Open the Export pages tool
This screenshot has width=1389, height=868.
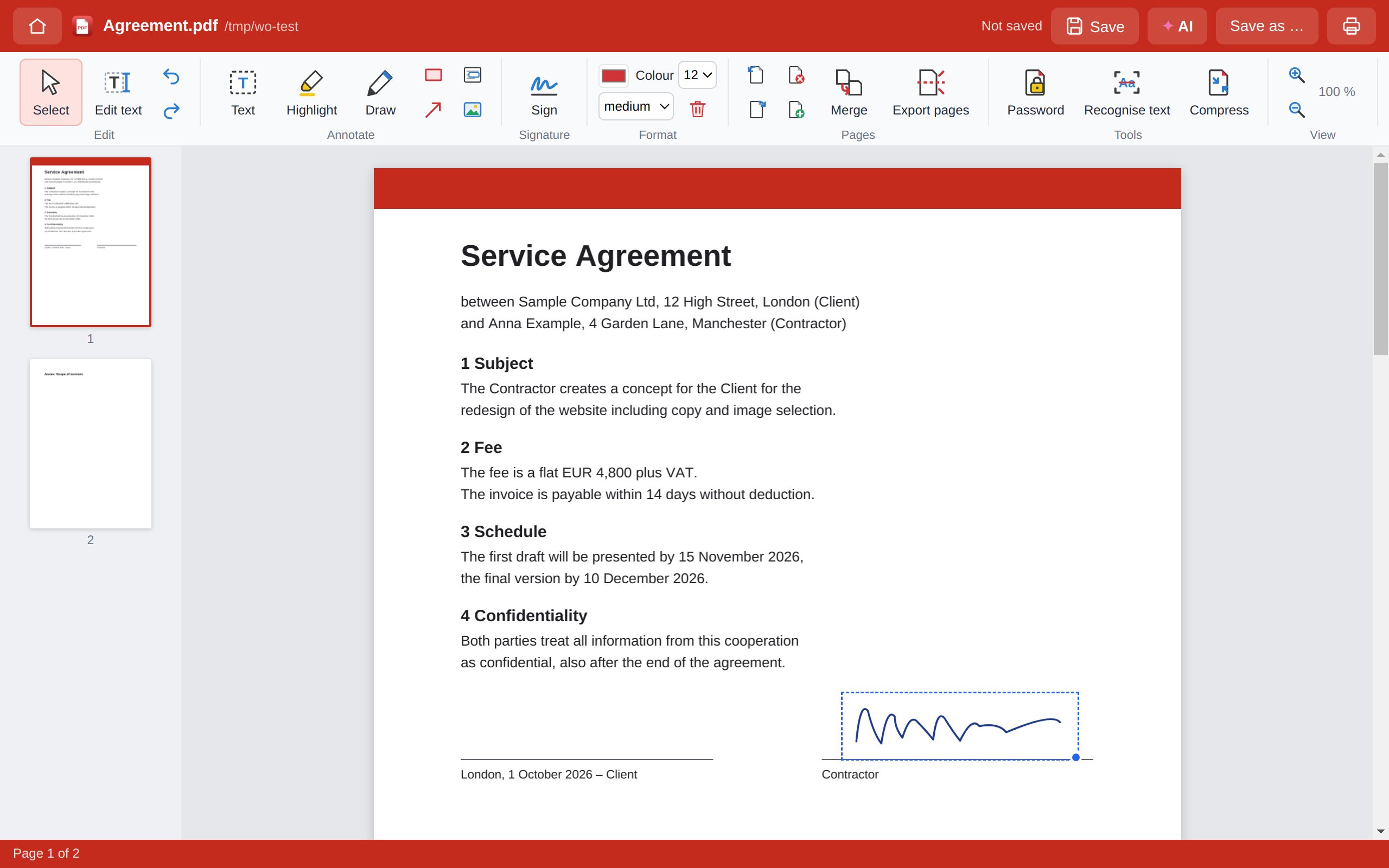pos(931,92)
